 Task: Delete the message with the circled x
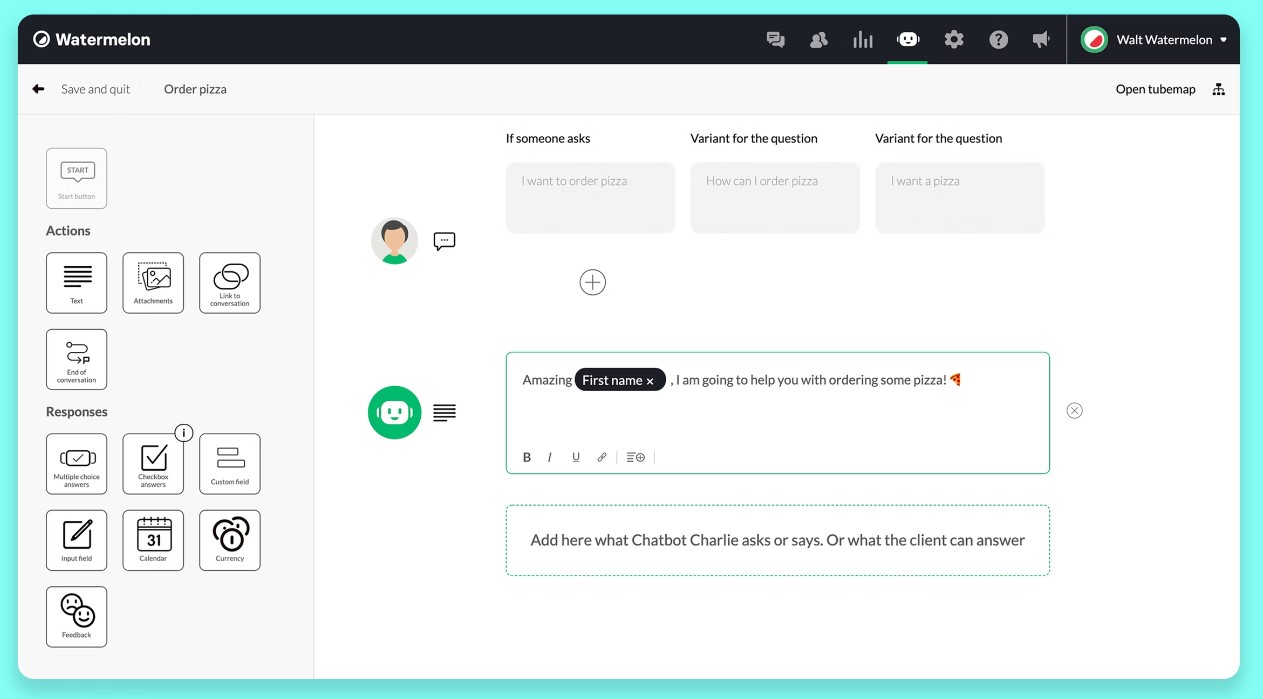click(x=1074, y=410)
